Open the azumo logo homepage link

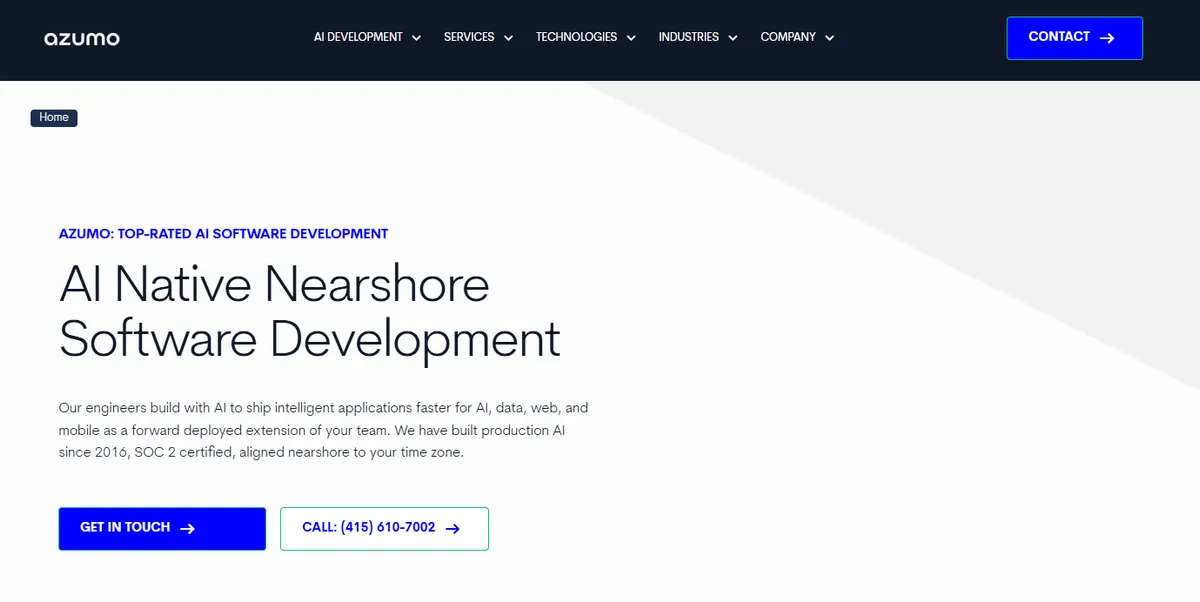pyautogui.click(x=82, y=39)
